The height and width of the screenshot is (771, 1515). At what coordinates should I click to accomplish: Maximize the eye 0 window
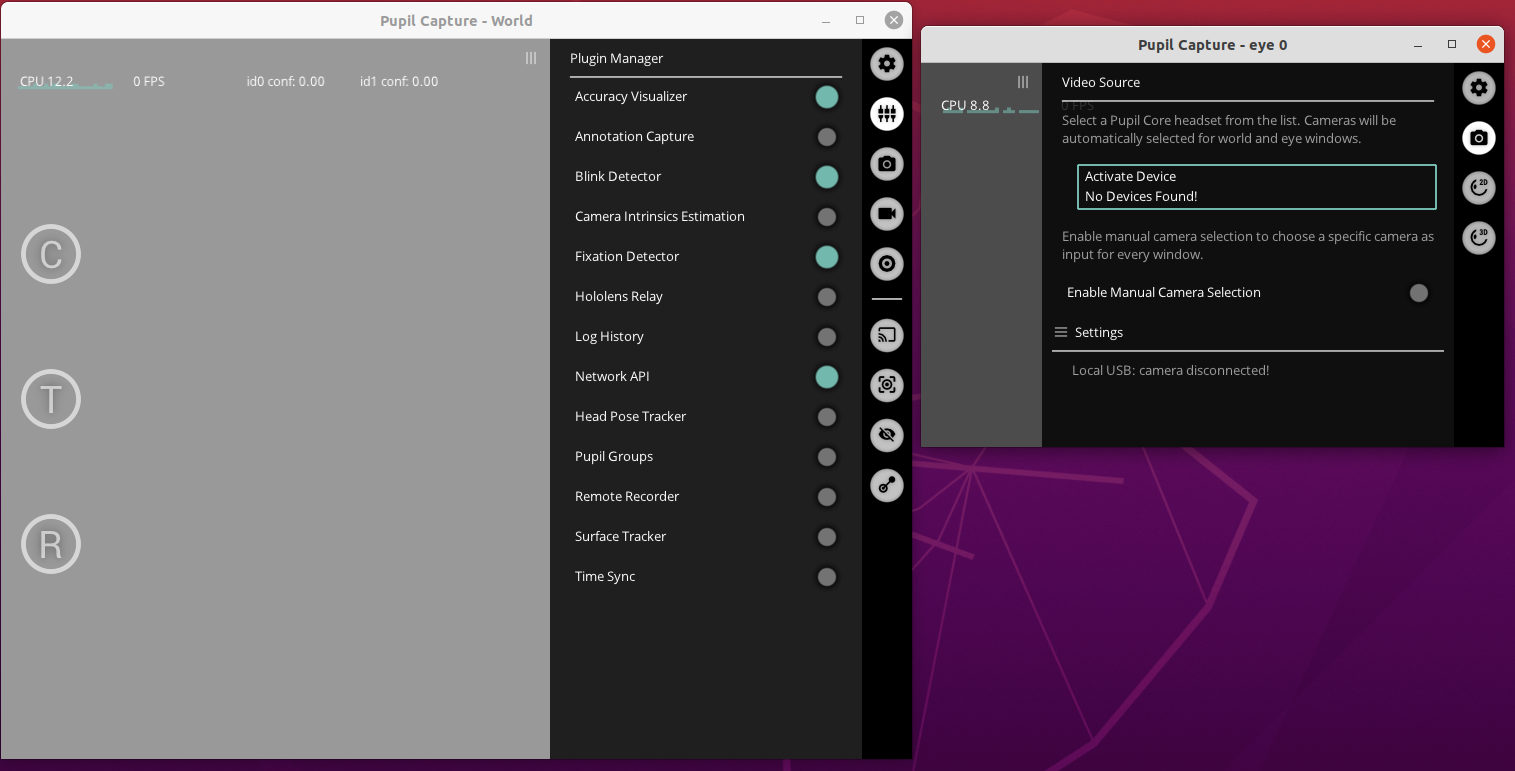click(x=1452, y=45)
